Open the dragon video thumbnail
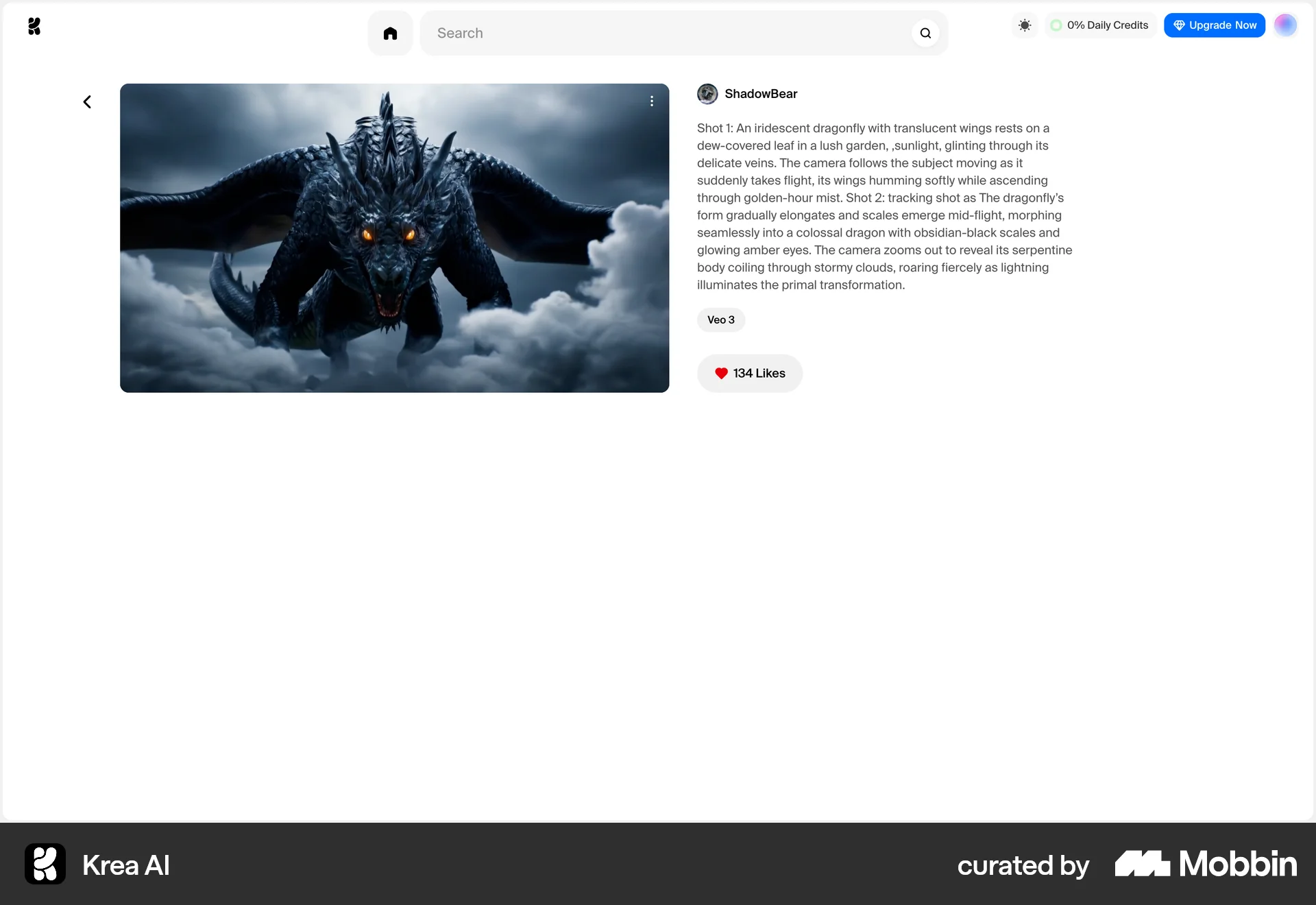The width and height of the screenshot is (1316, 905). coord(394,238)
